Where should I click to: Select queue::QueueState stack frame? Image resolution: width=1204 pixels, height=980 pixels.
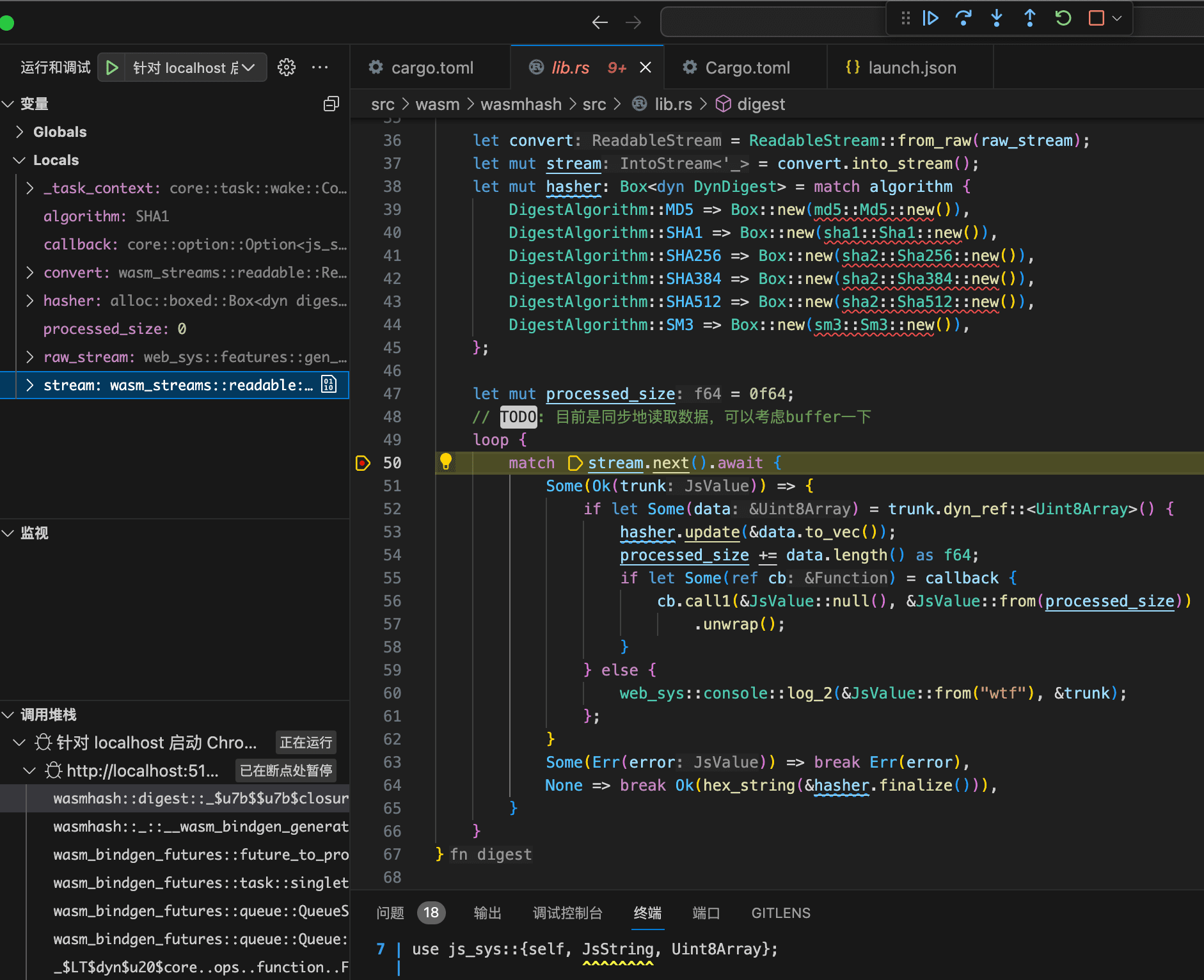174,911
